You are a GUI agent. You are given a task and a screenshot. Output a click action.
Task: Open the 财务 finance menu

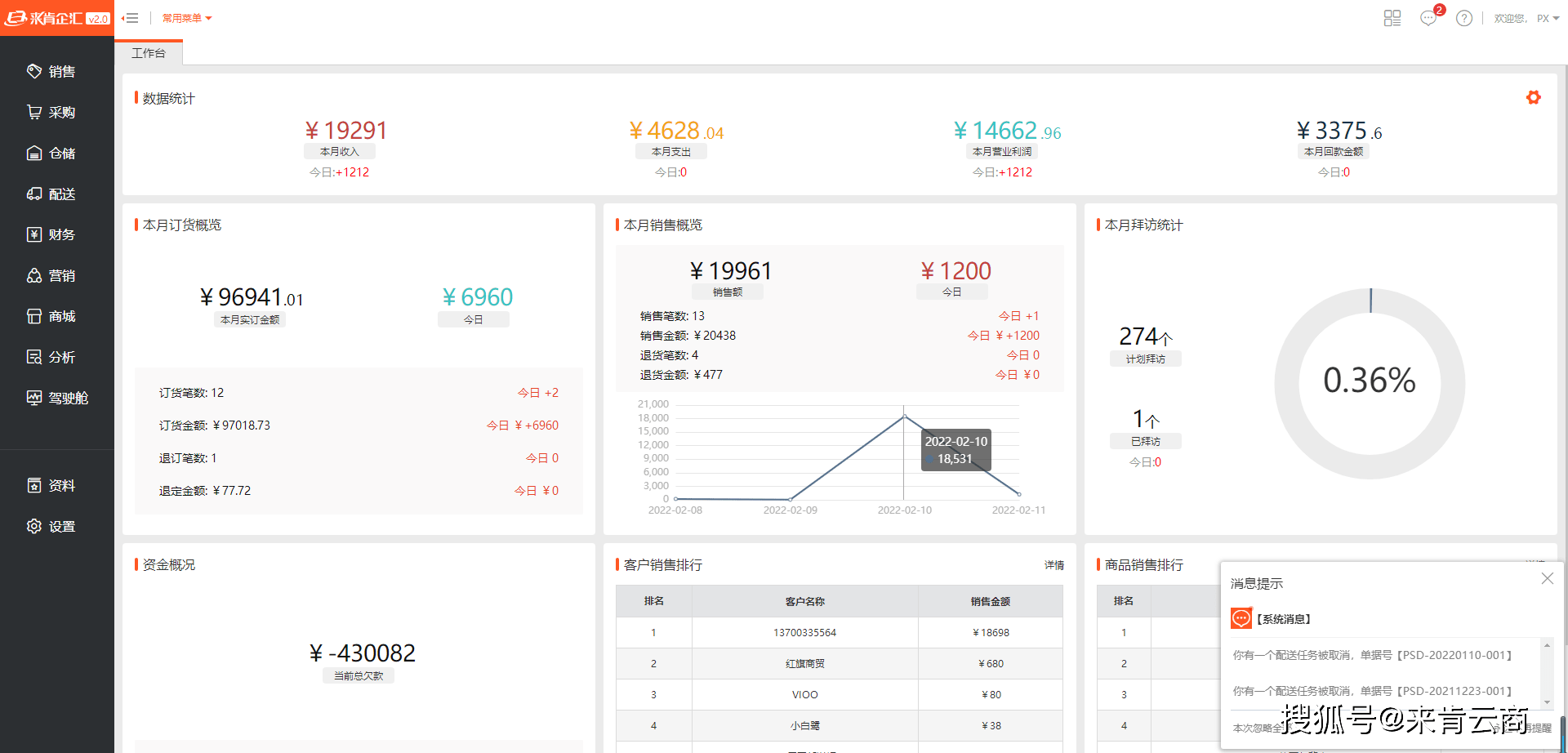click(x=51, y=235)
